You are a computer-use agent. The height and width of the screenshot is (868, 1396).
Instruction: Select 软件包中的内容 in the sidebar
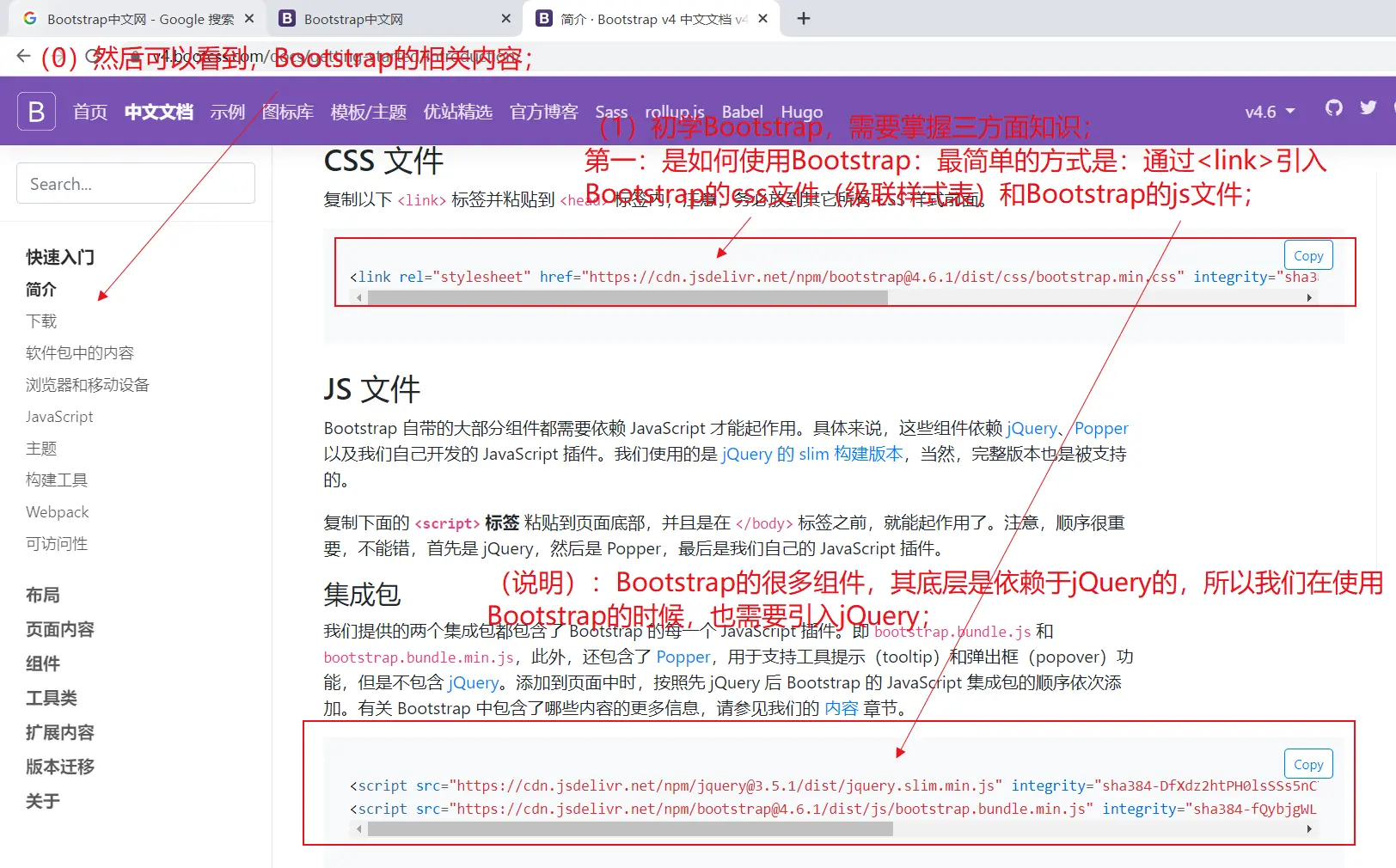point(80,353)
